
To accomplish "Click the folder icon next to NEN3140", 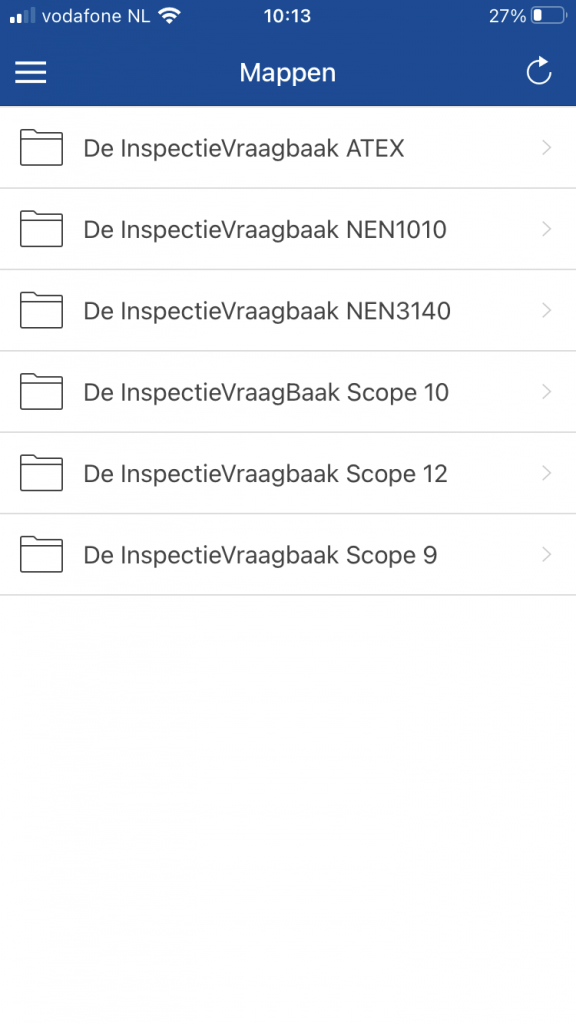I will click(x=41, y=310).
